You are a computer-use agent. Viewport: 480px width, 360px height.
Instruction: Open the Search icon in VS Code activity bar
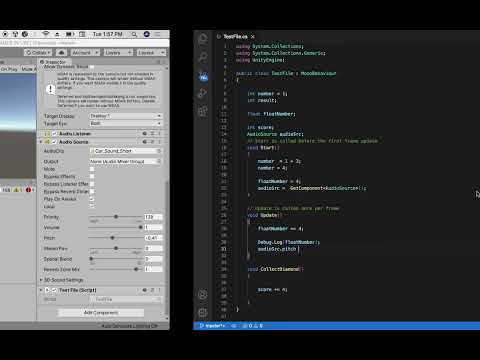coord(203,57)
